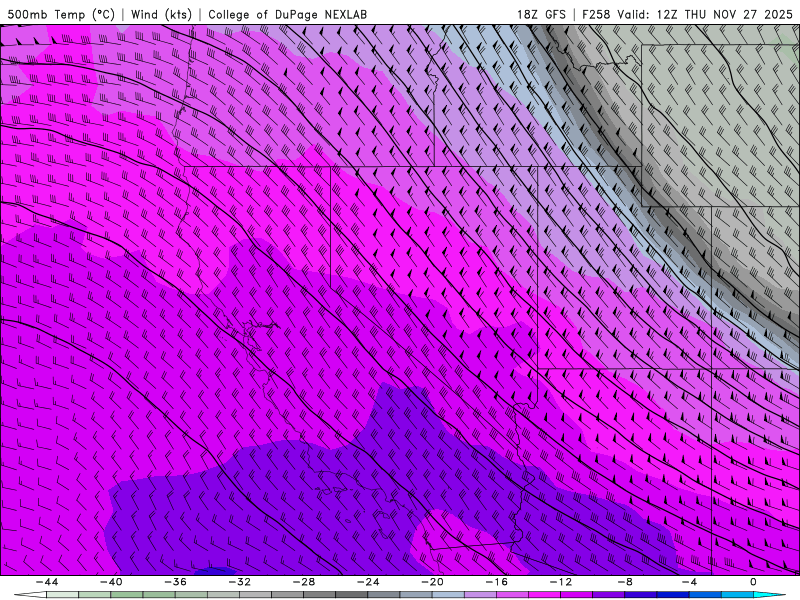Image resolution: width=800 pixels, height=600 pixels.
Task: Click the -28 colorbar label
Action: click(304, 582)
